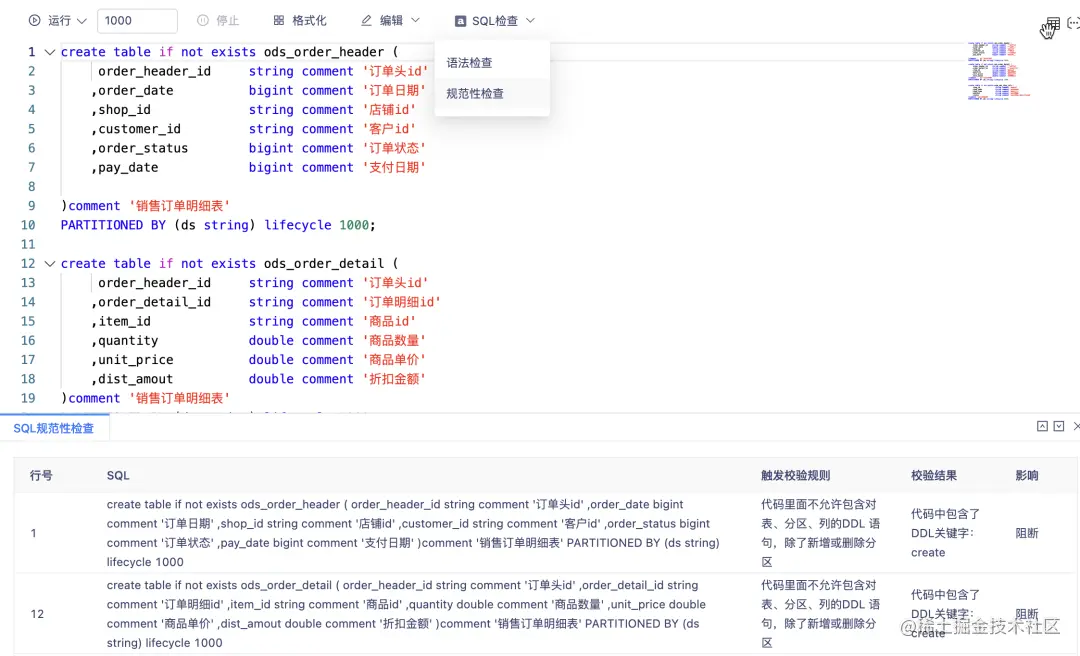
Task: Collapse the create table block at line 12
Action: point(50,263)
